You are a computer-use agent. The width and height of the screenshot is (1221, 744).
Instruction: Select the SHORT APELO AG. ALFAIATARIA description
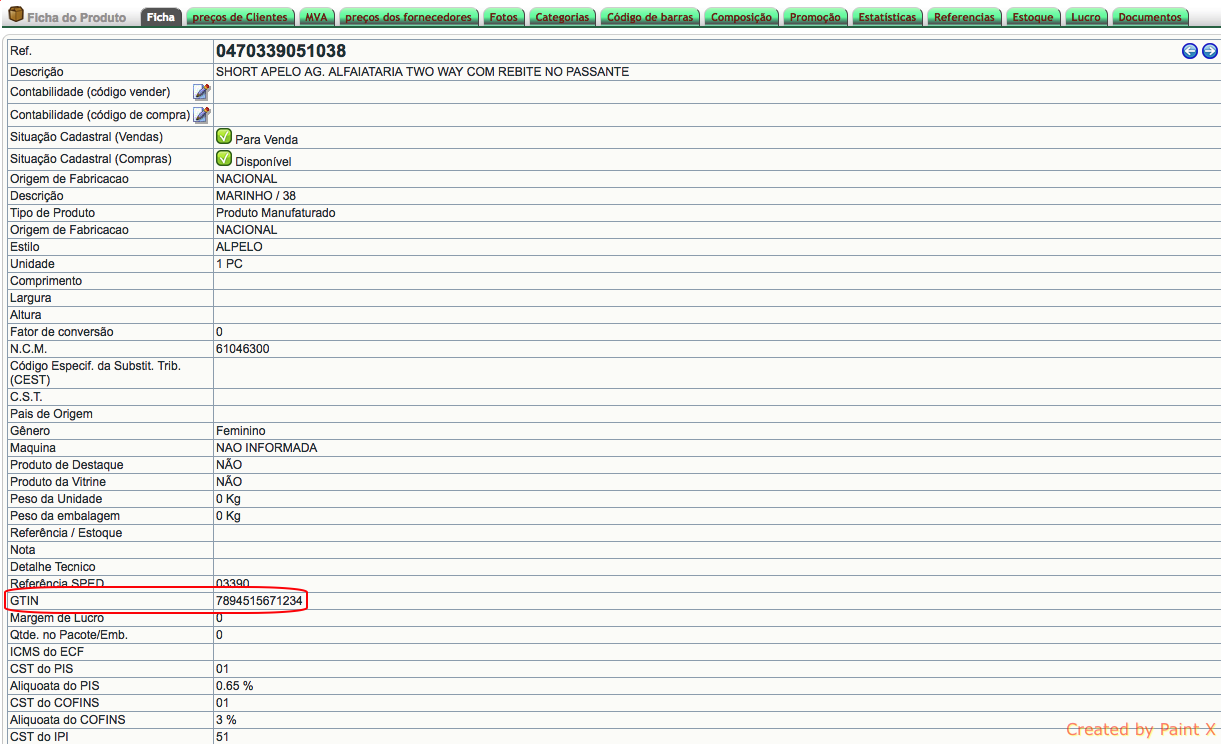click(x=423, y=72)
